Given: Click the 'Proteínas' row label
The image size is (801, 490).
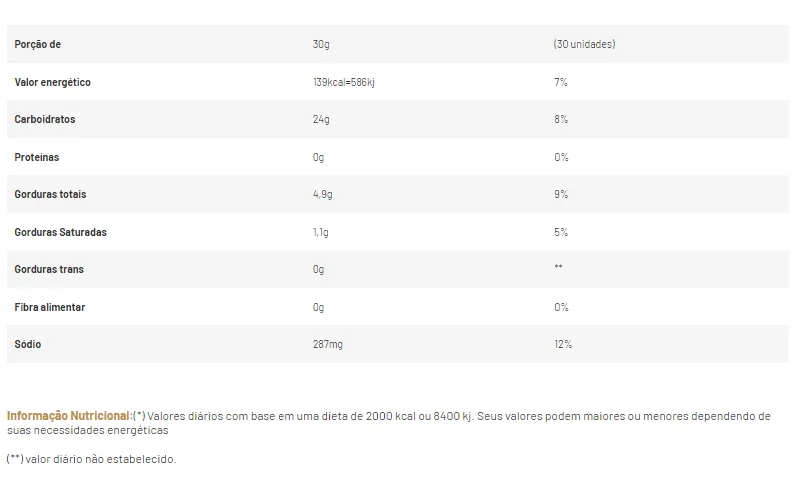Looking at the screenshot, I should 37,157.
